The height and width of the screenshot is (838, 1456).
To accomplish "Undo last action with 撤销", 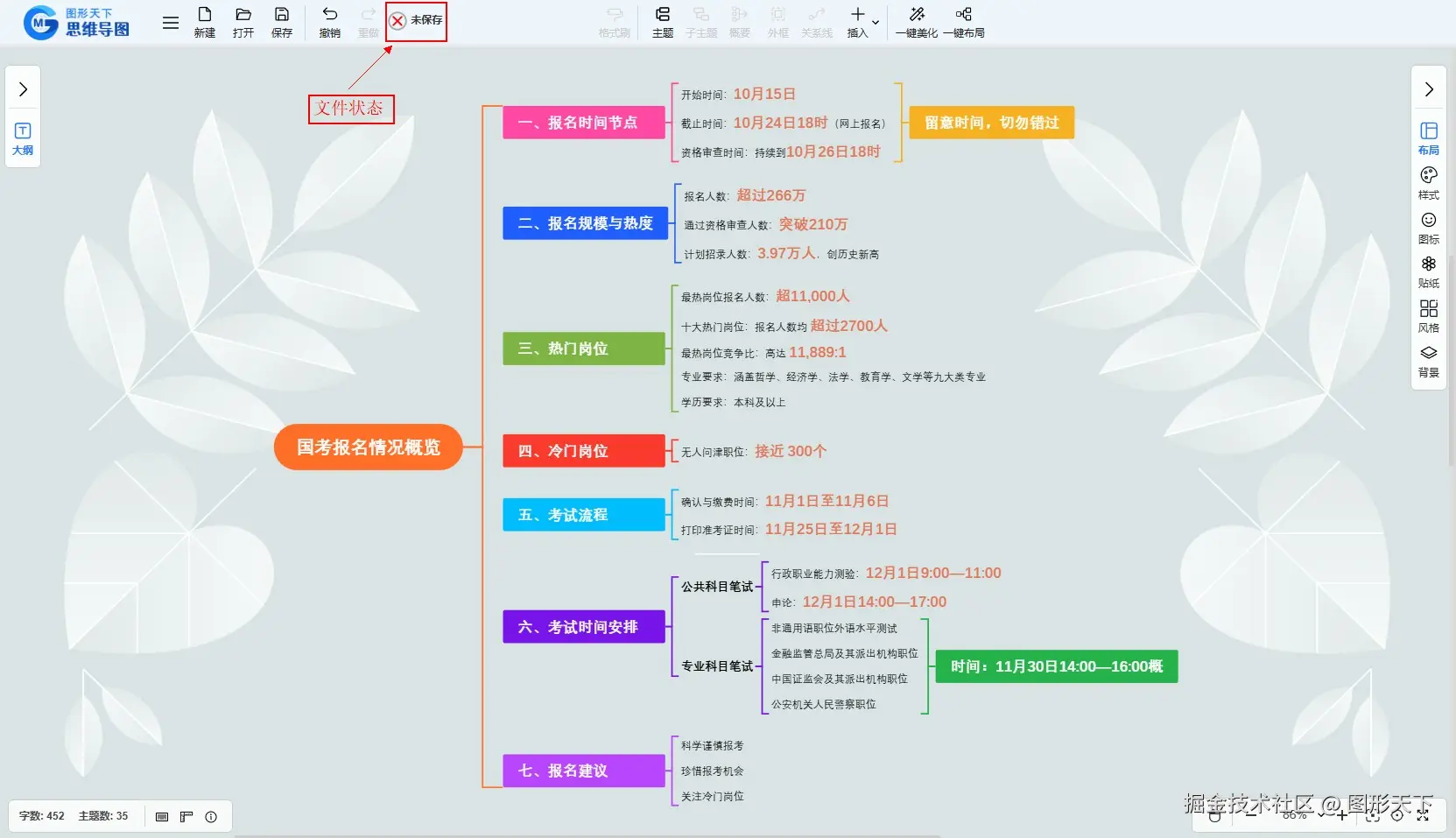I will coord(330,22).
